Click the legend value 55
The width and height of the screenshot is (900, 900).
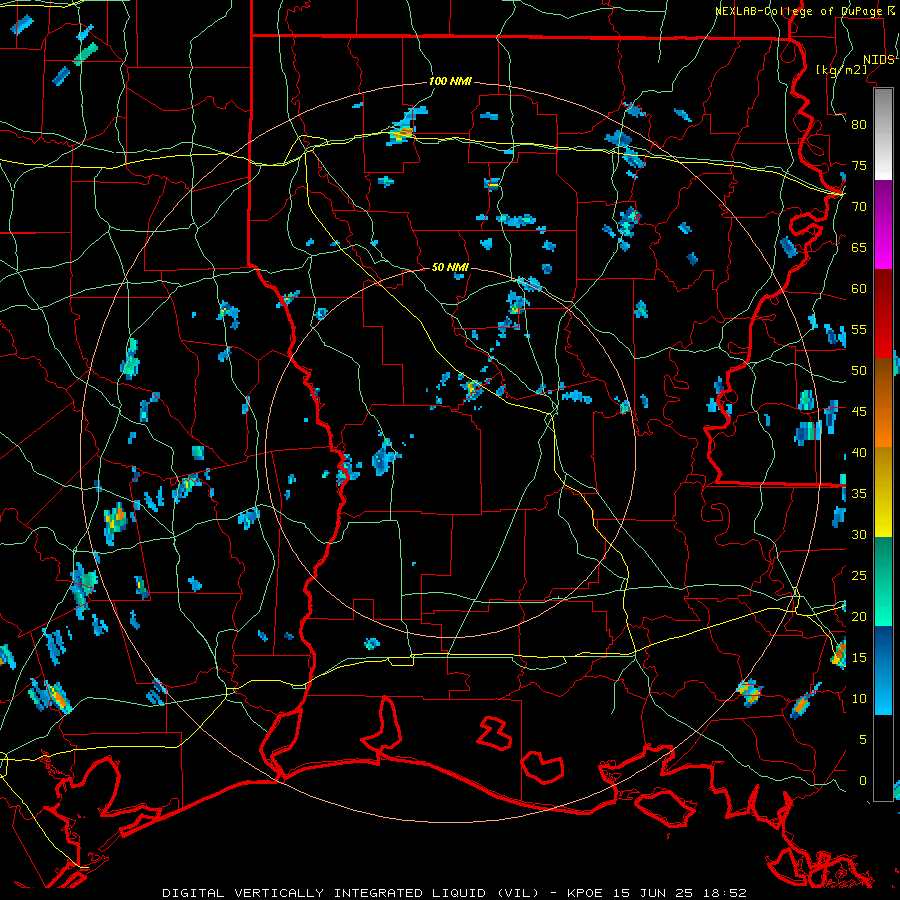click(859, 329)
